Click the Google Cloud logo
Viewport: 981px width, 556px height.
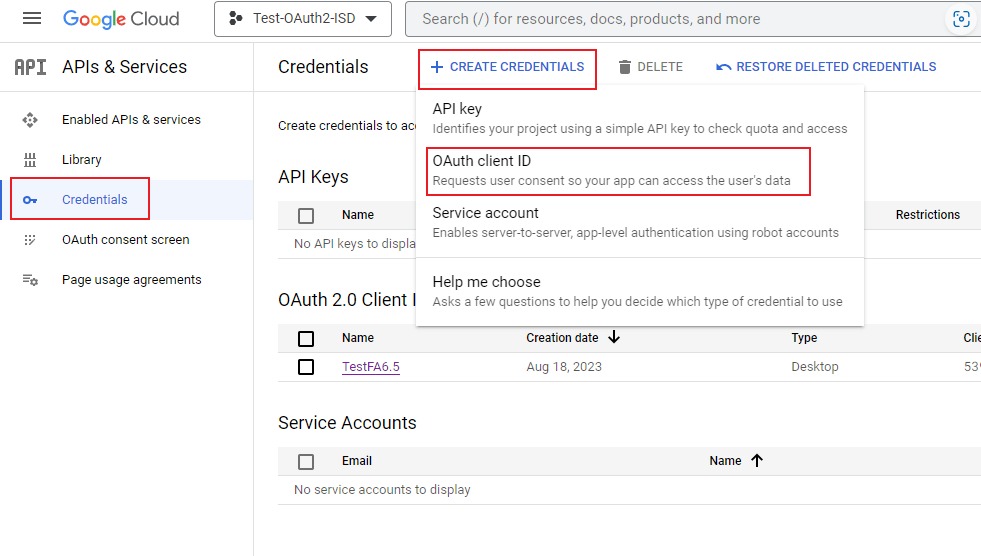(x=121, y=19)
